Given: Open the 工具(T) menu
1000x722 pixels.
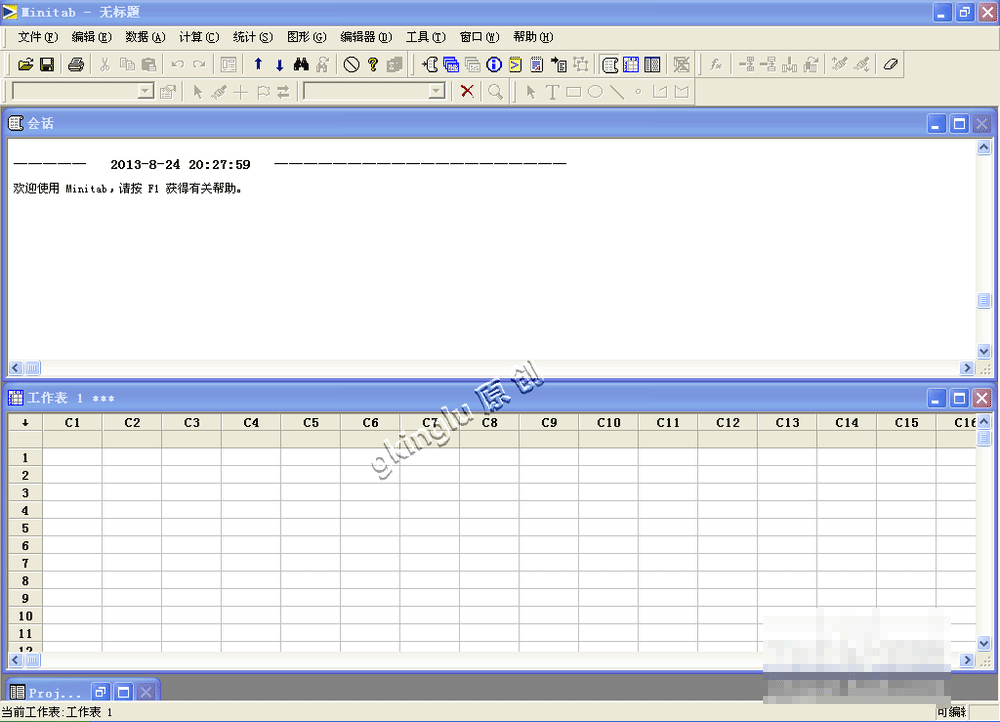Looking at the screenshot, I should coord(426,37).
